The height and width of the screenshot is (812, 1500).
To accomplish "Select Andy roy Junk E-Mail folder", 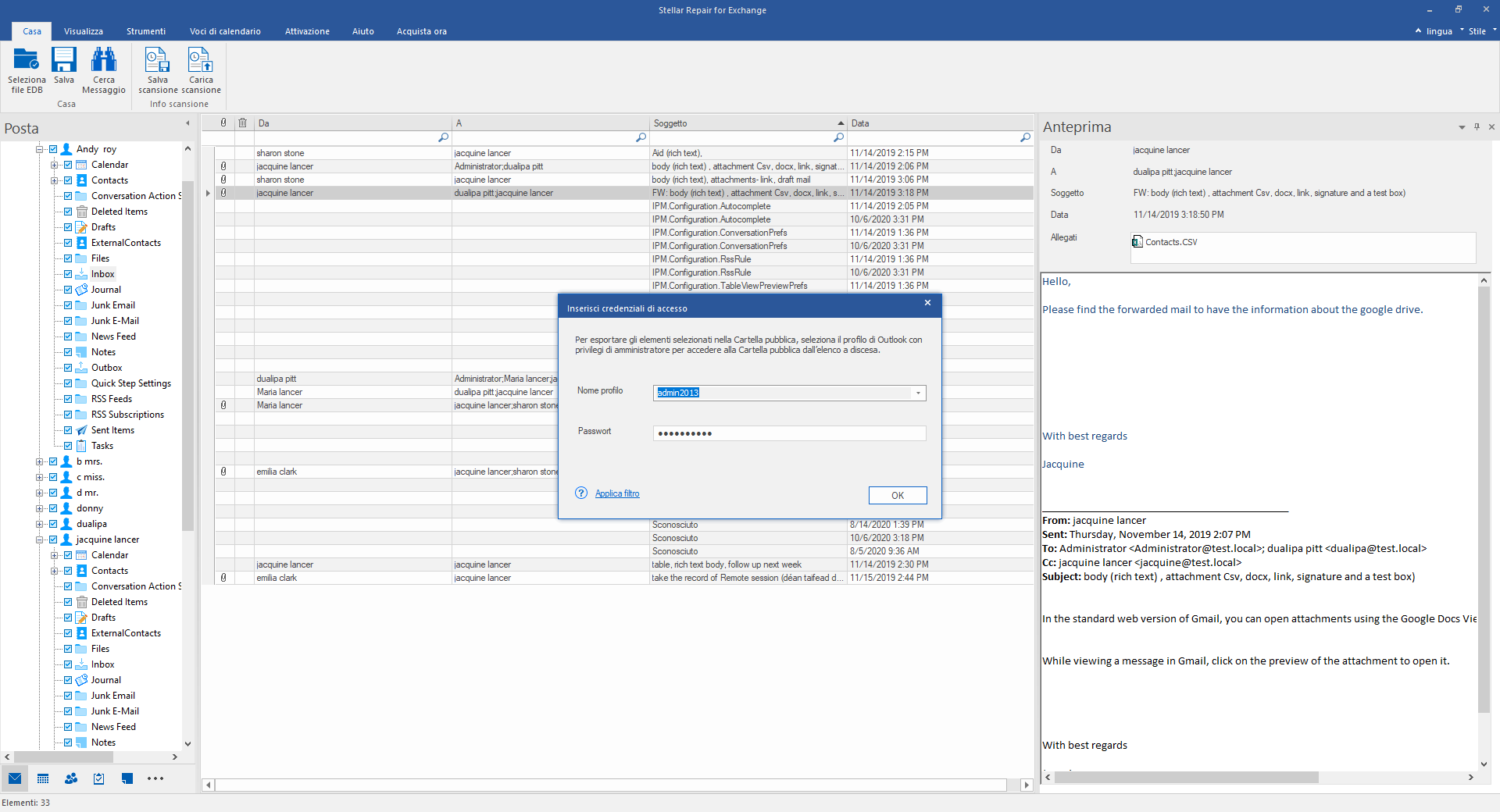I will tap(115, 321).
